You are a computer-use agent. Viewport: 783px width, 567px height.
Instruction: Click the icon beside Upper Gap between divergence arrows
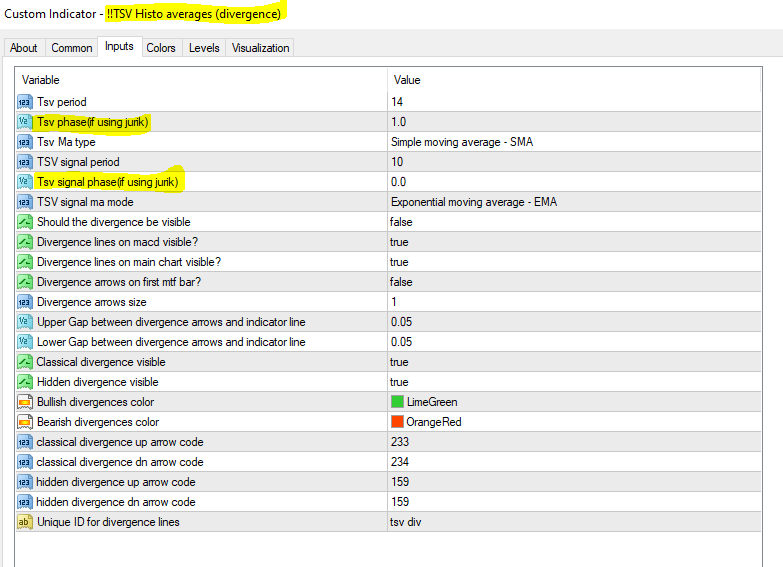(x=25, y=322)
